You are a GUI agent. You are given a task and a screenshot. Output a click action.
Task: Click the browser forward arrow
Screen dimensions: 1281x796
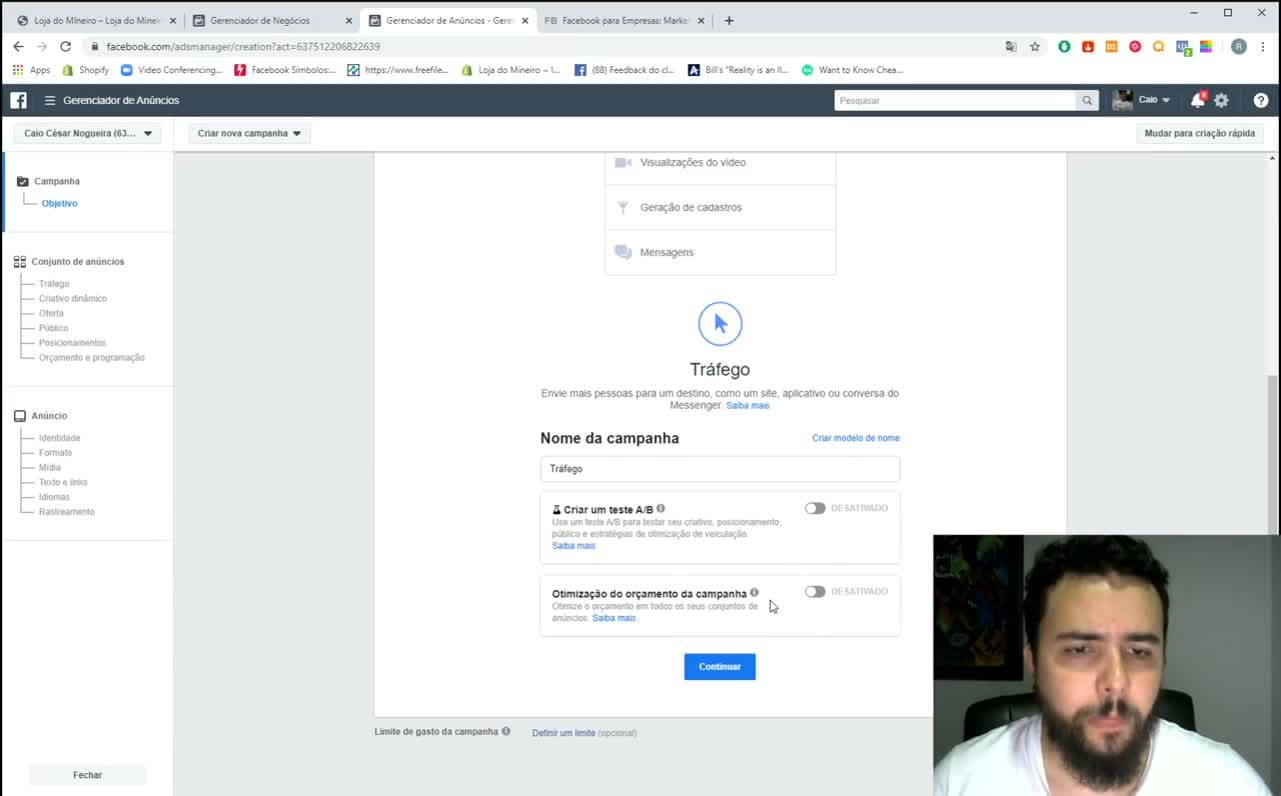point(41,46)
